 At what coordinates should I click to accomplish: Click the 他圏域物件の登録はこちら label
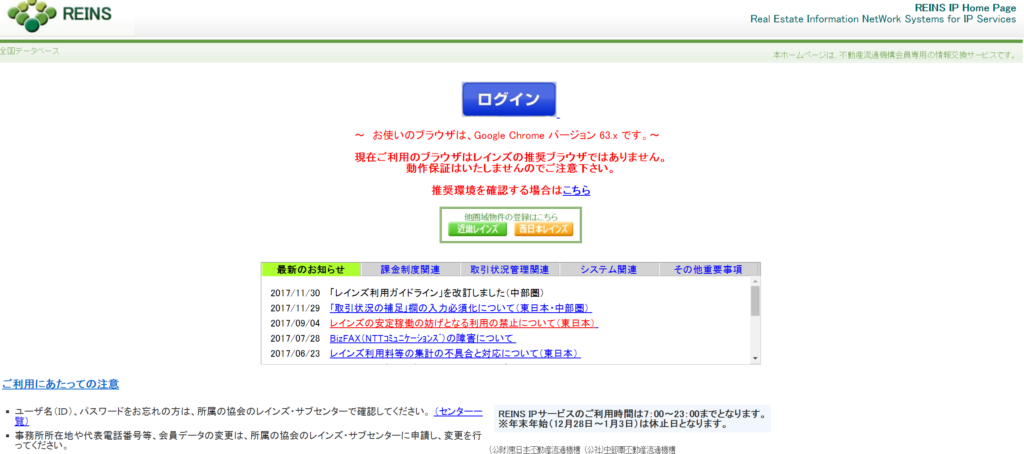[x=511, y=216]
